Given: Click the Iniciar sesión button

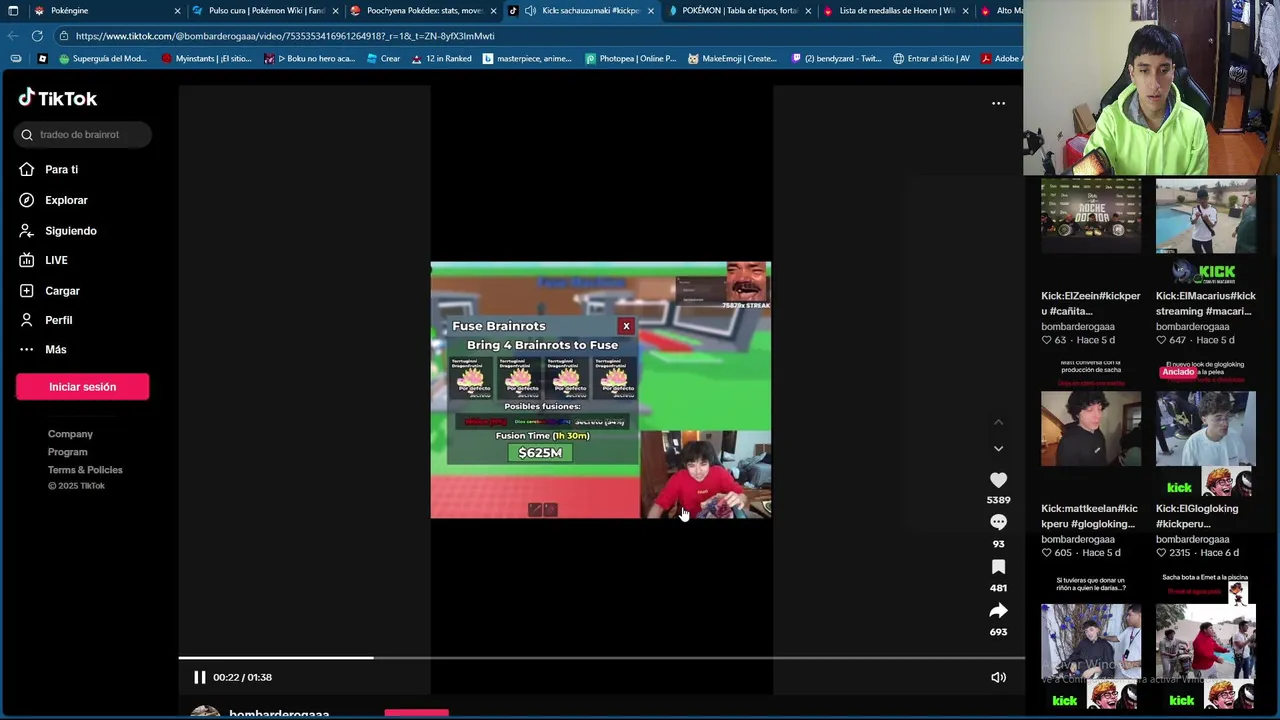Looking at the screenshot, I should (82, 387).
